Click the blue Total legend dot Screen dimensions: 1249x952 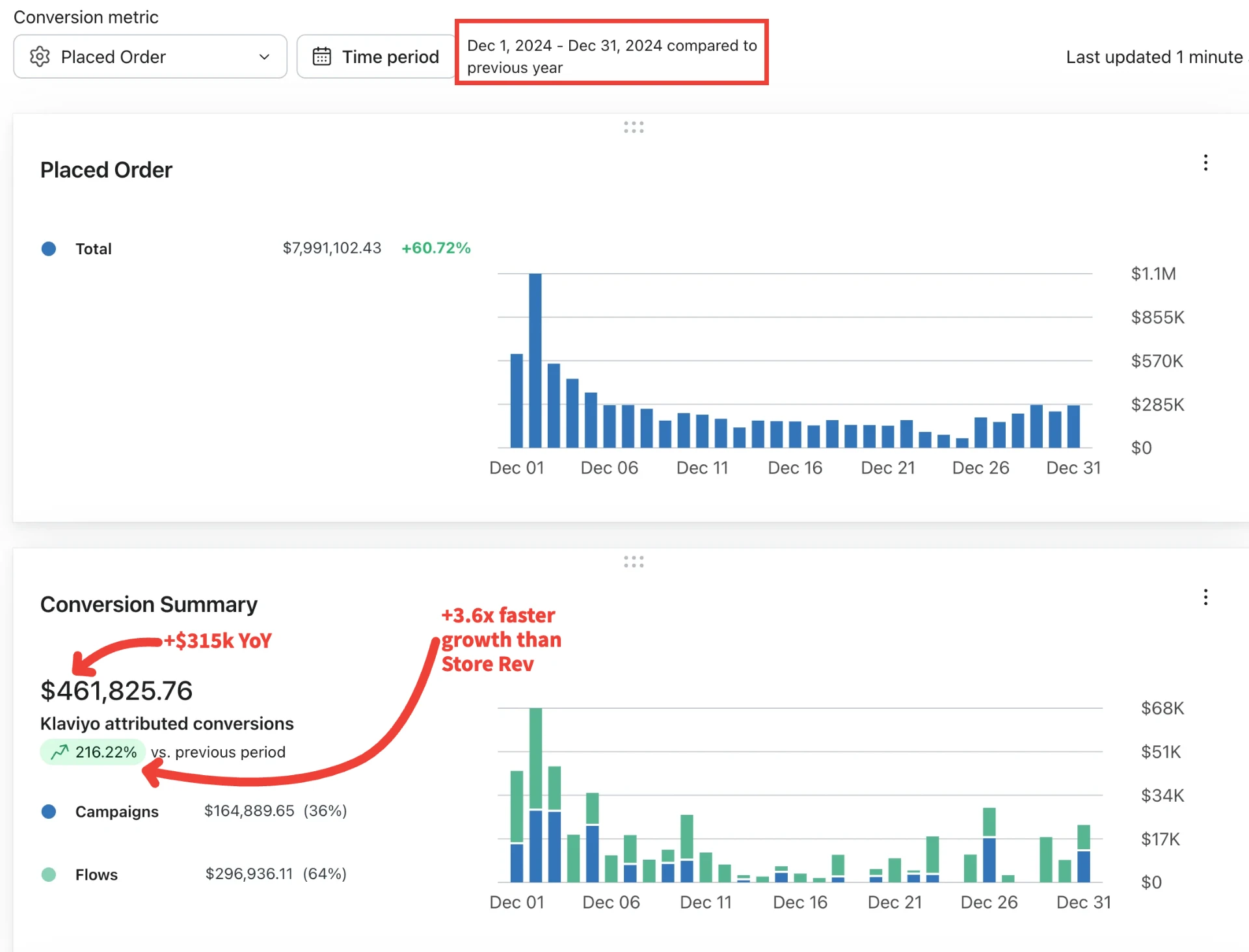click(49, 248)
